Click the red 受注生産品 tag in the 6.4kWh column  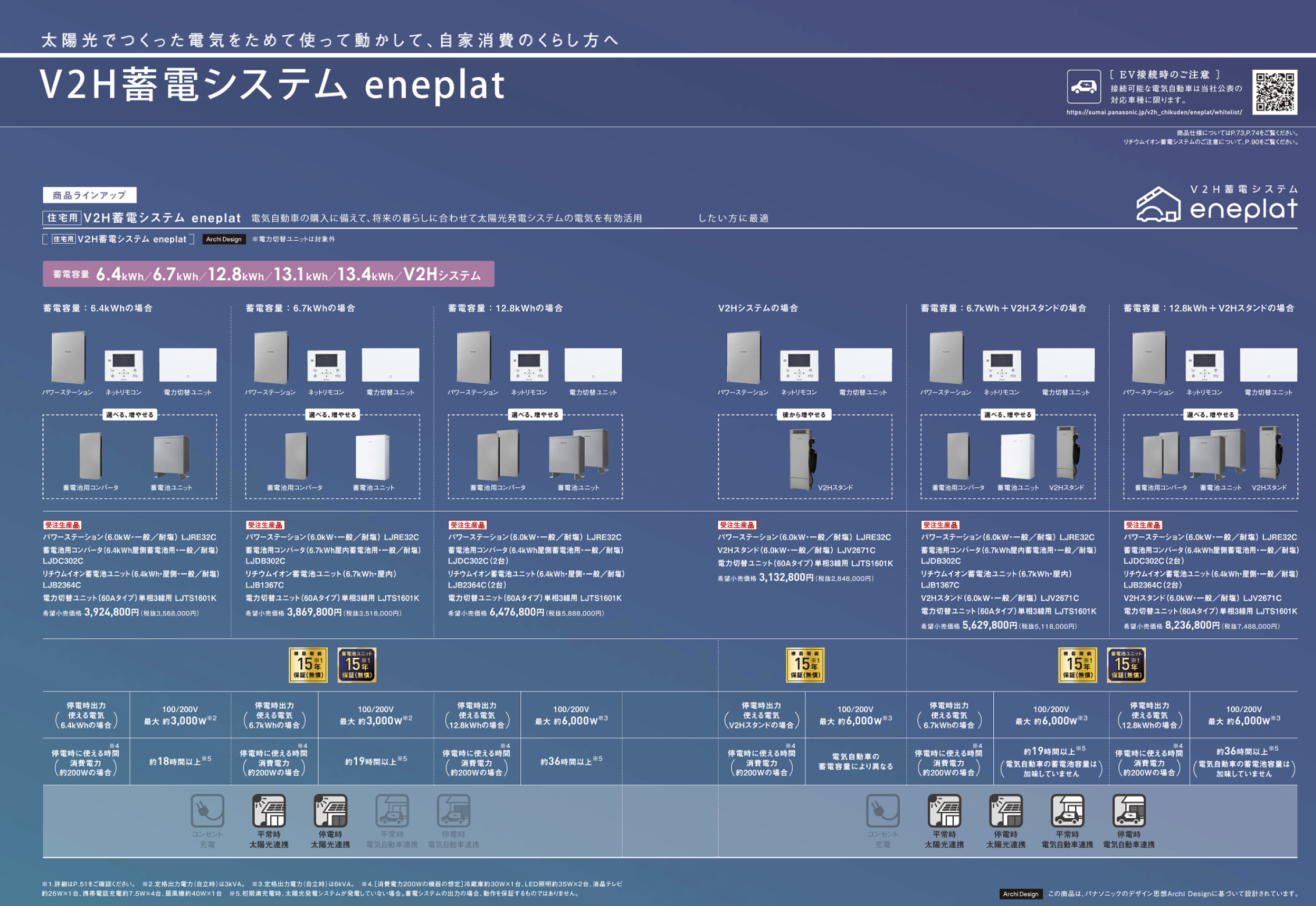coord(62,525)
